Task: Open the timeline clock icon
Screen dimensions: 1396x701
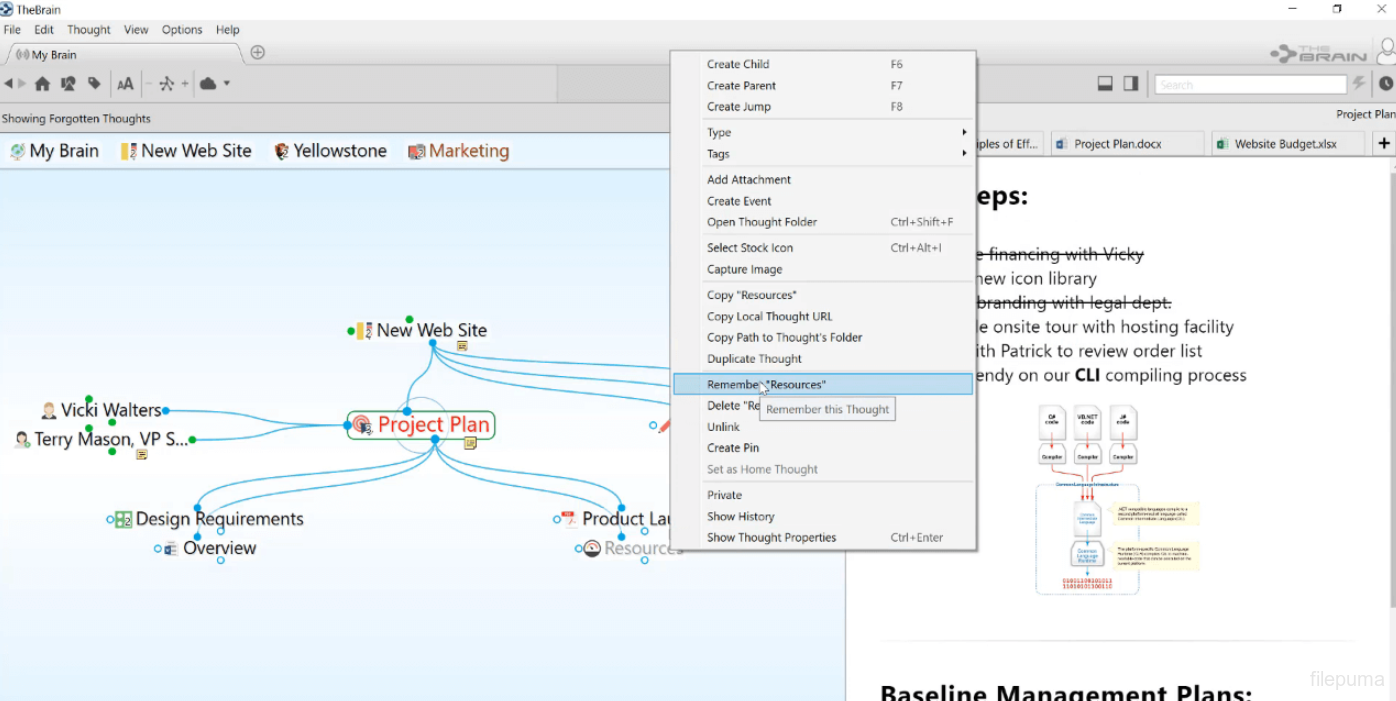Action: pos(1386,84)
